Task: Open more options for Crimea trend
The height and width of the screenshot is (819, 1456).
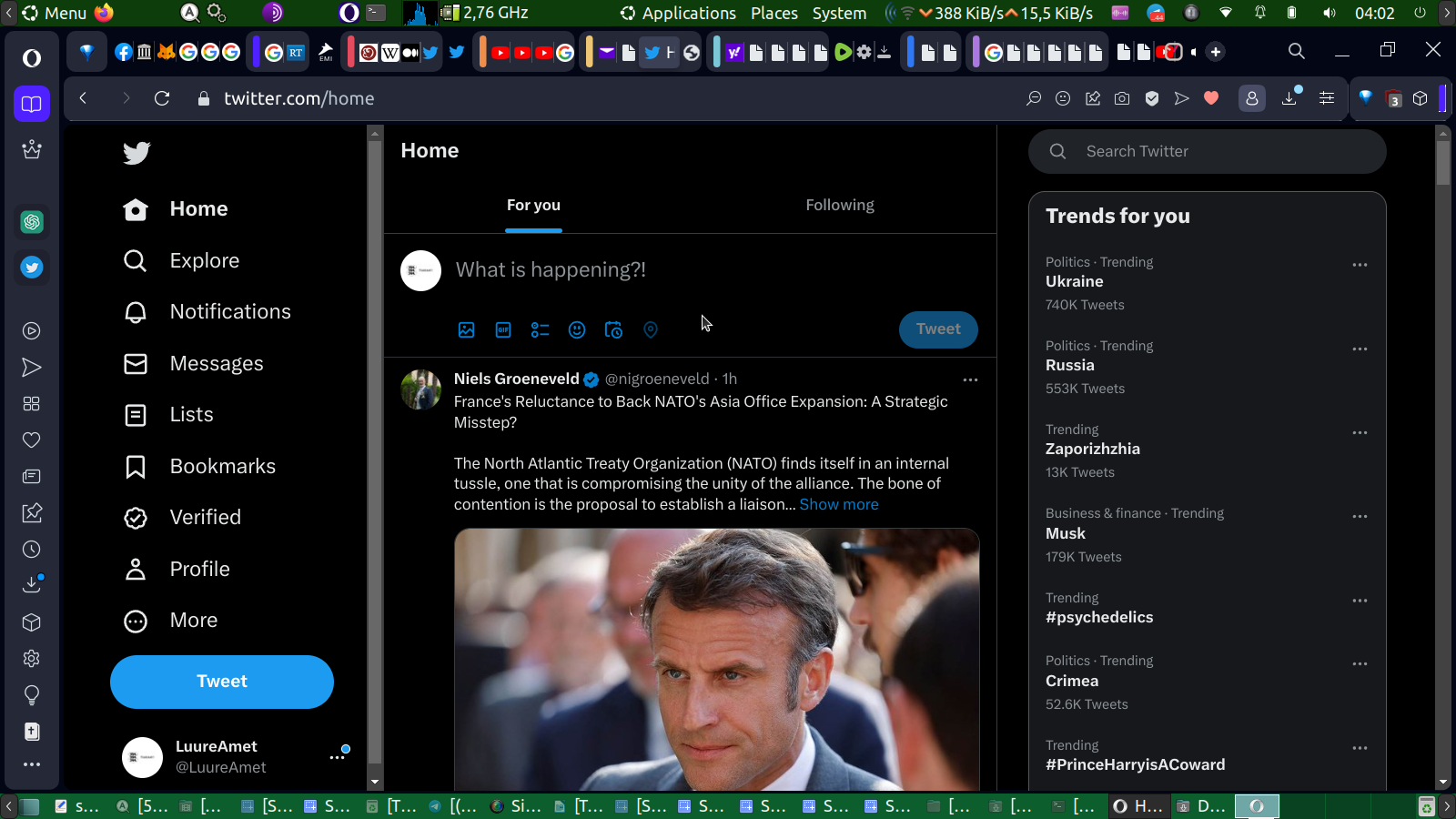Action: pos(1360,663)
